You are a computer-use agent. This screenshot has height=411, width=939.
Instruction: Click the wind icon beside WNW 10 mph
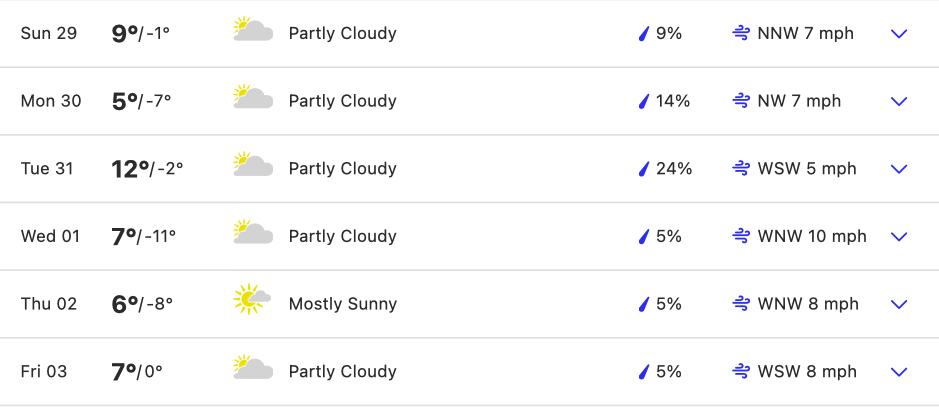point(741,237)
